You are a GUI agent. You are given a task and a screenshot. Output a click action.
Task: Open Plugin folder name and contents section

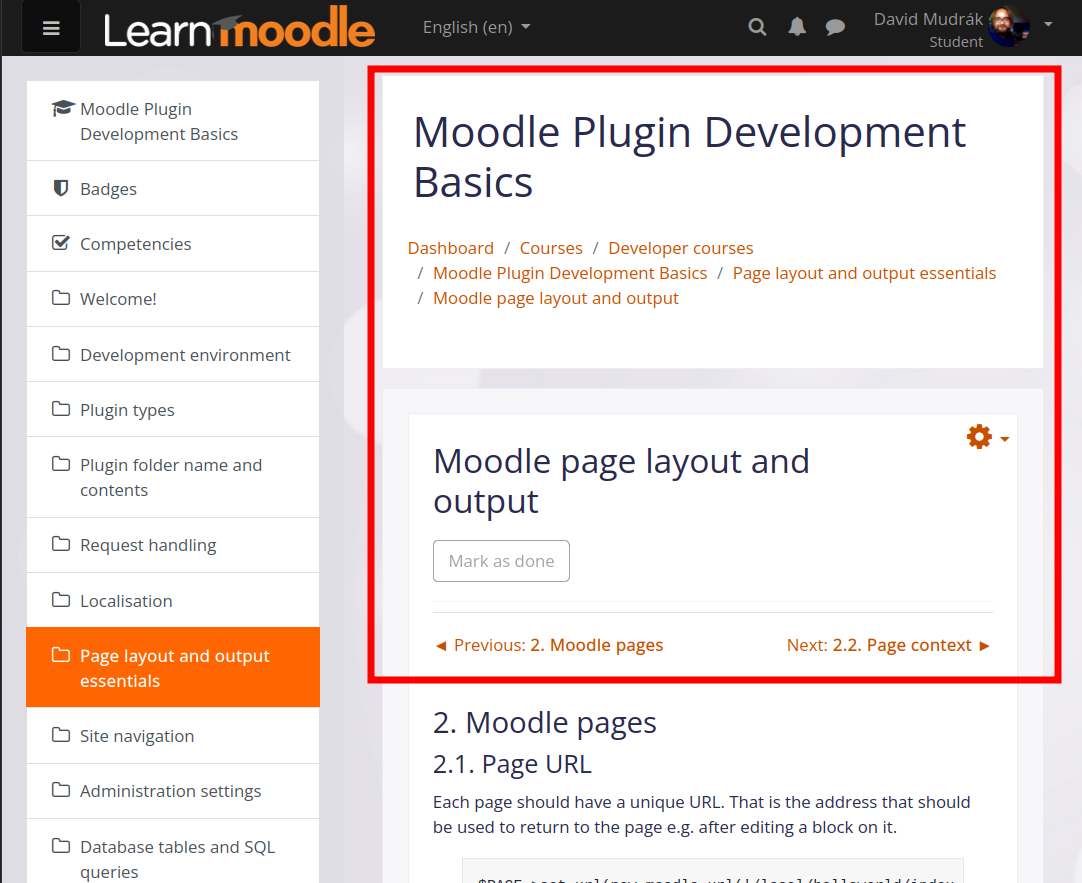click(173, 477)
